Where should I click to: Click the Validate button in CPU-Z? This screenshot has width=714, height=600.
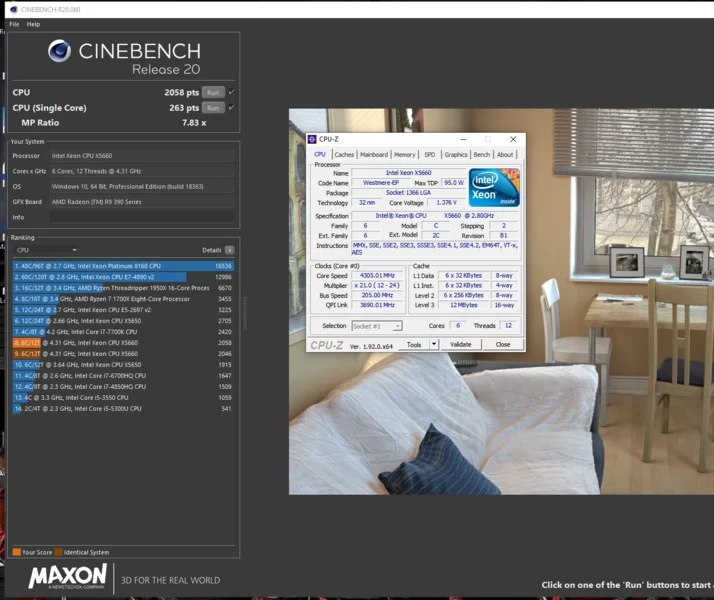460,344
